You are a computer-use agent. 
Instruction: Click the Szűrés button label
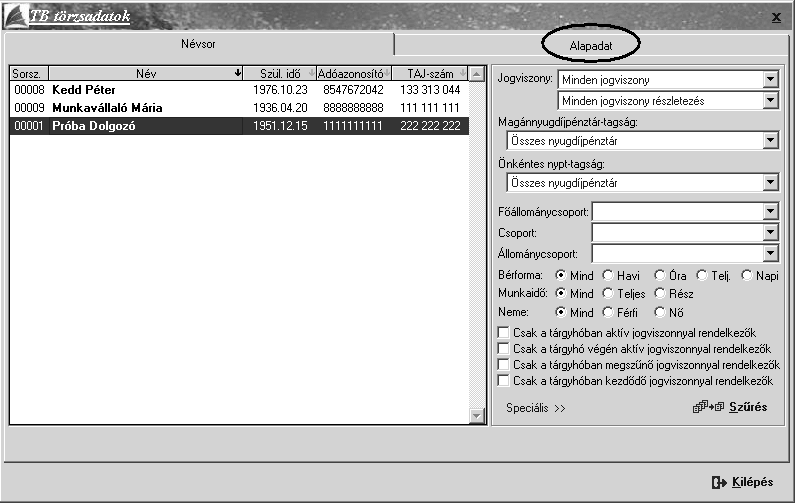tap(748, 407)
